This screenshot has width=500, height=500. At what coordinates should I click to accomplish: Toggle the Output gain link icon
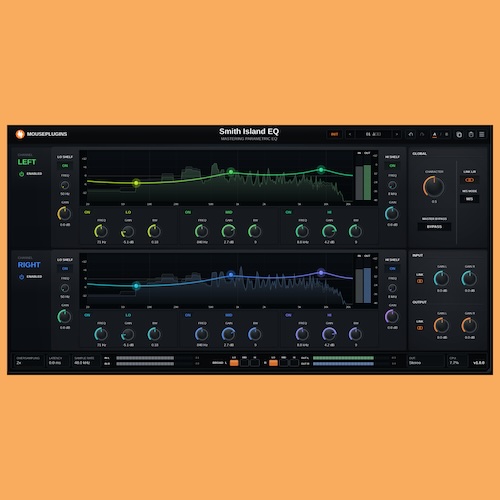point(420,328)
